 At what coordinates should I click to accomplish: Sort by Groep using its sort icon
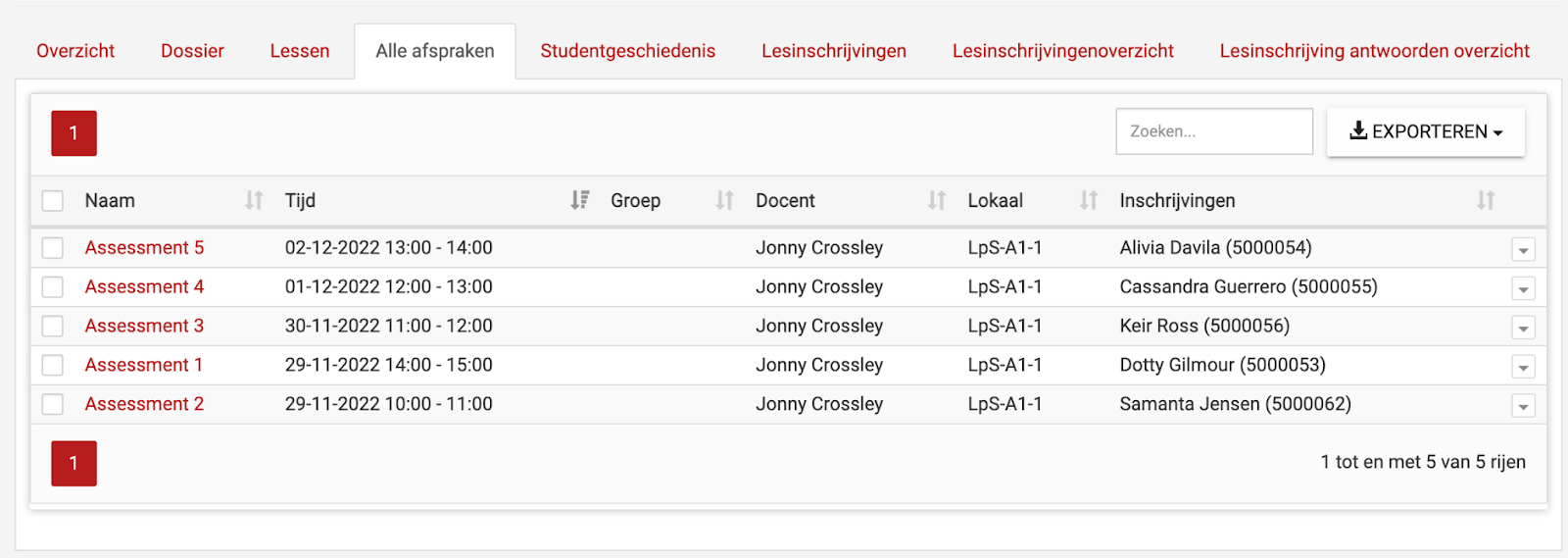coord(724,201)
